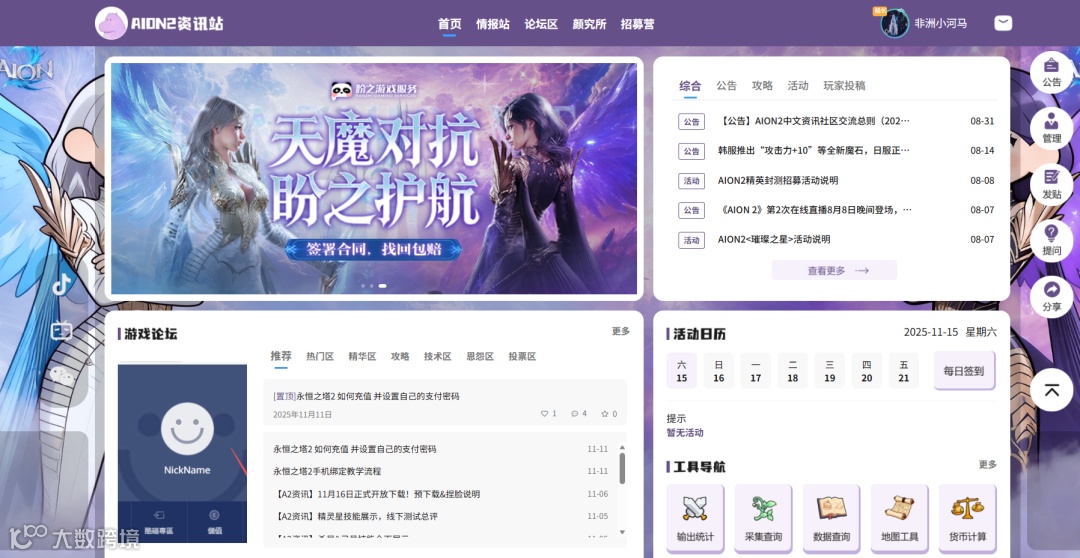
Task: Select the 攻略 news tab
Action: [762, 86]
